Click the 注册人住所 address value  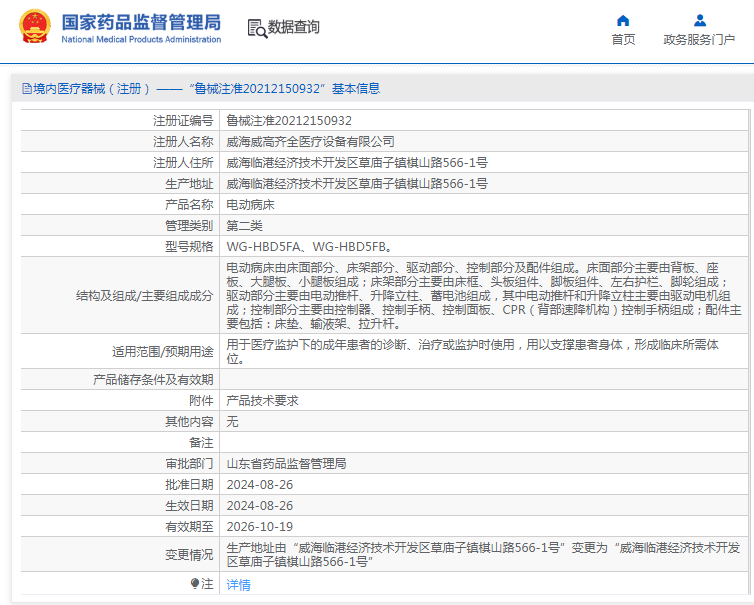[x=357, y=163]
